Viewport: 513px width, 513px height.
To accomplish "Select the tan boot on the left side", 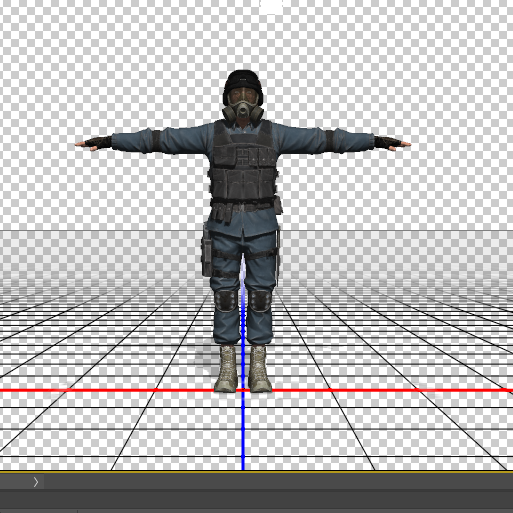I will pyautogui.click(x=226, y=369).
